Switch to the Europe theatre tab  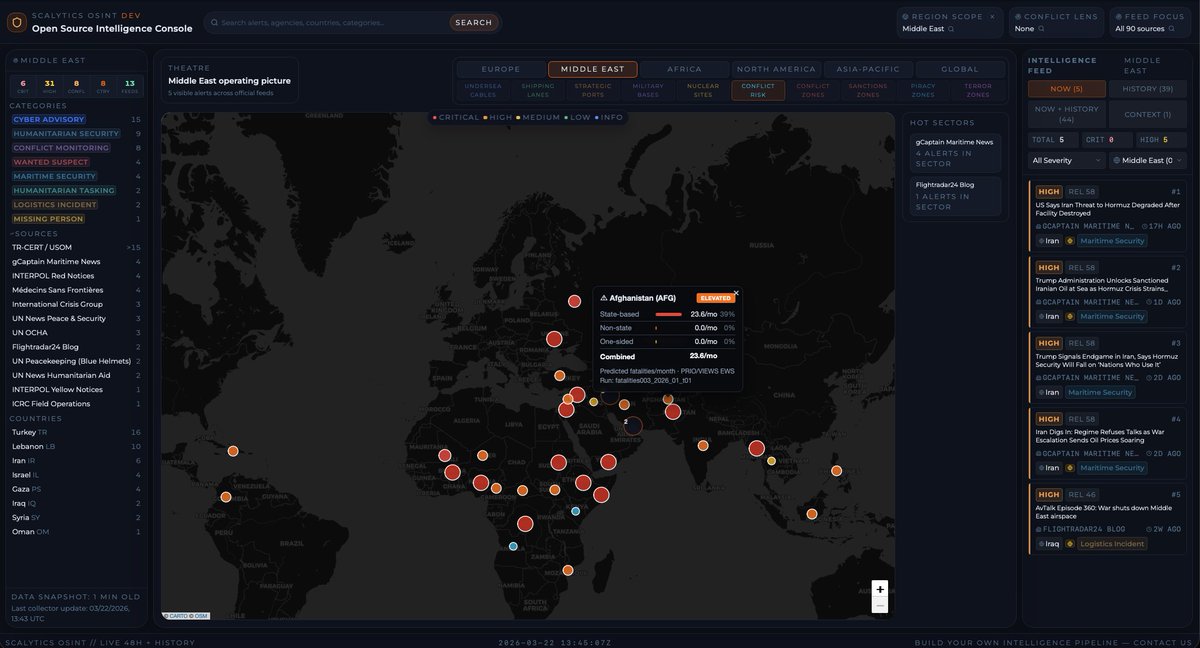[500, 69]
